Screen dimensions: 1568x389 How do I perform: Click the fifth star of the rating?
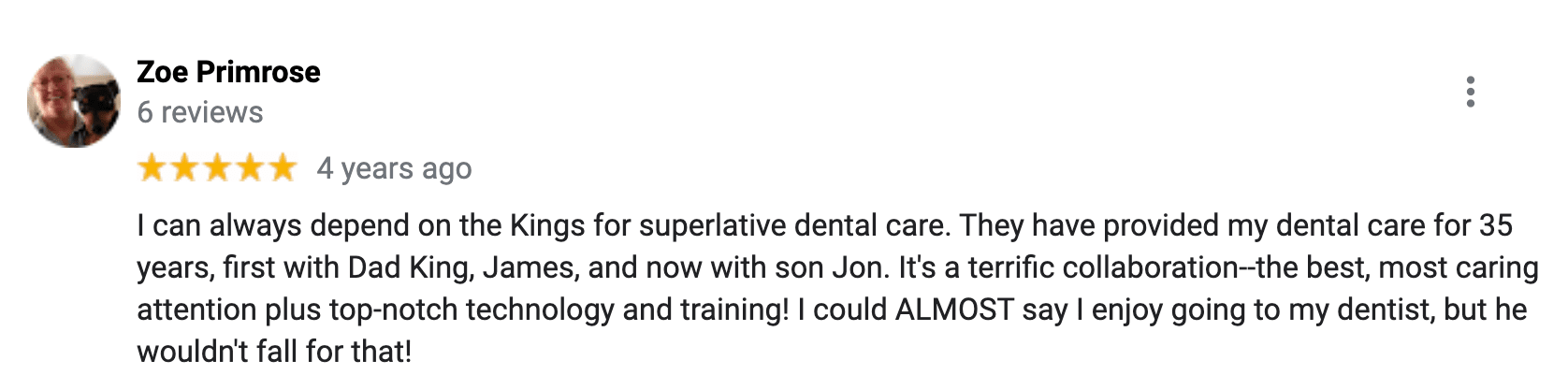281,168
